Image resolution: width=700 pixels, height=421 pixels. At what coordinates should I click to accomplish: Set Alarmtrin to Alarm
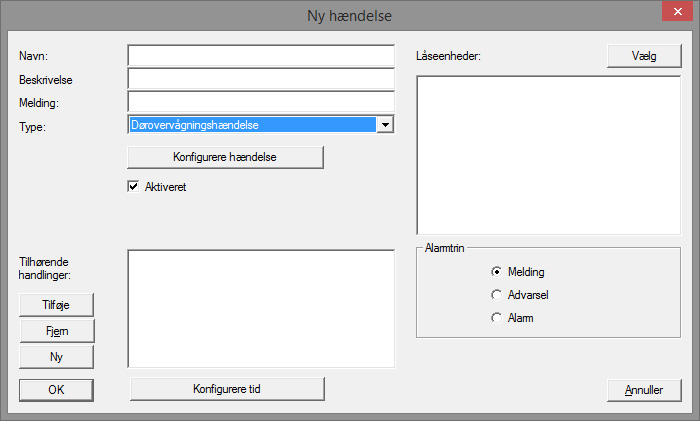[496, 318]
